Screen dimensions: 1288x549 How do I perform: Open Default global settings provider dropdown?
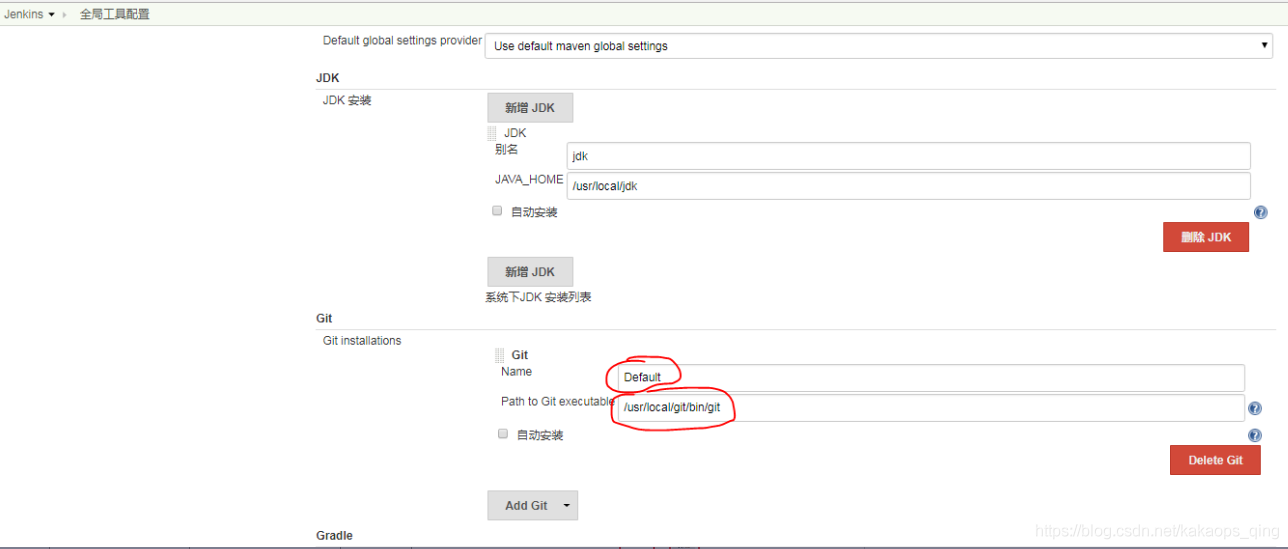coord(878,46)
